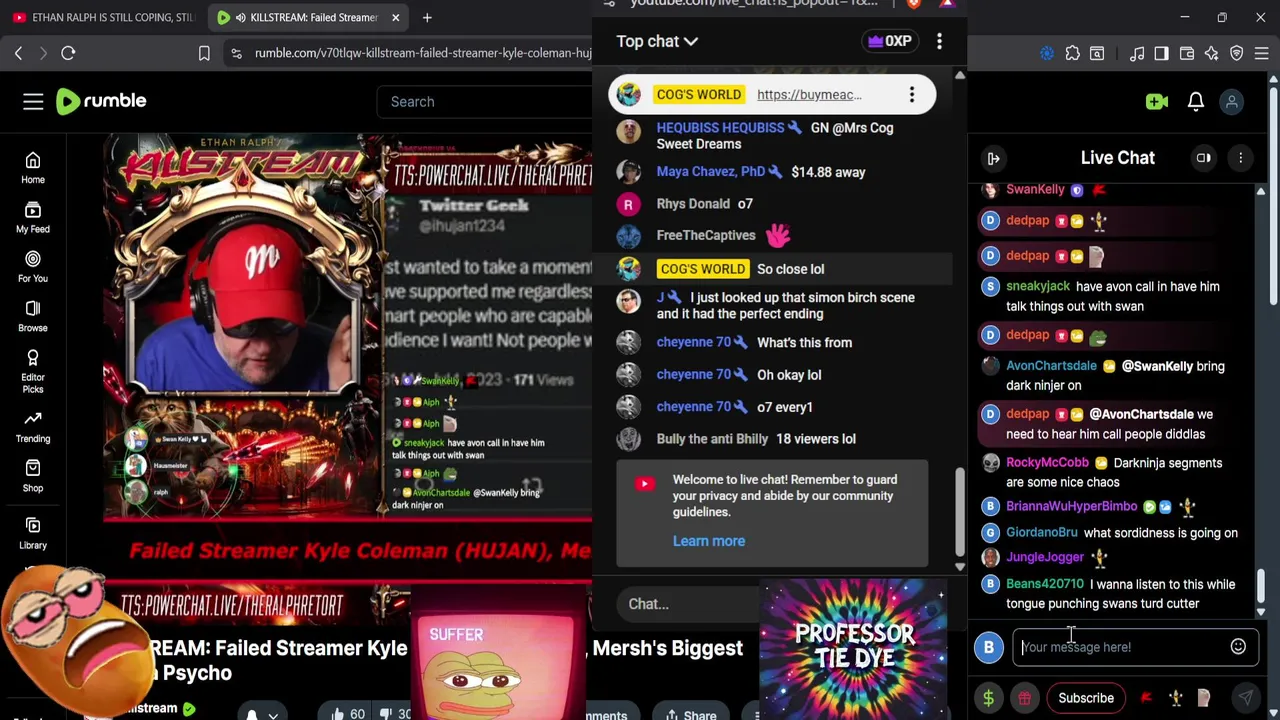Switch to the ETHAN RALPH IS STILL COPING tab
The height and width of the screenshot is (720, 1280).
[x=103, y=17]
